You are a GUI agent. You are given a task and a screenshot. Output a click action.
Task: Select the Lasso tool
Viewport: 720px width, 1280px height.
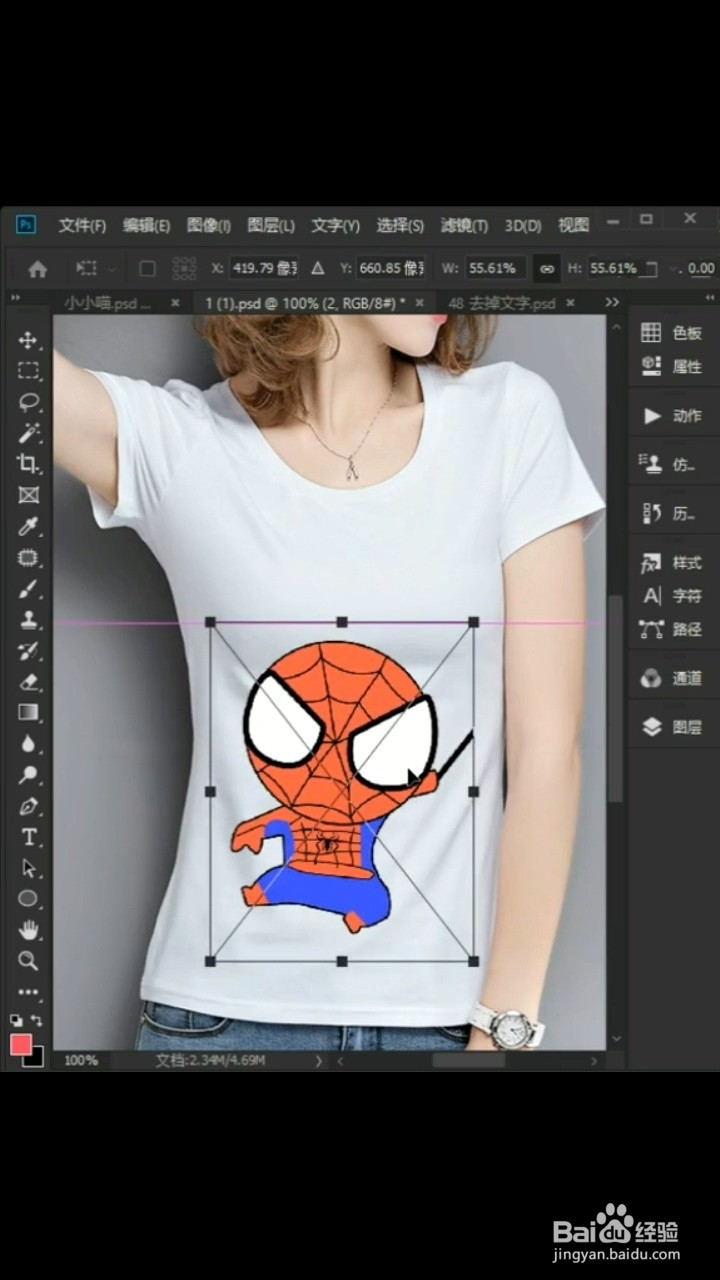(x=28, y=402)
